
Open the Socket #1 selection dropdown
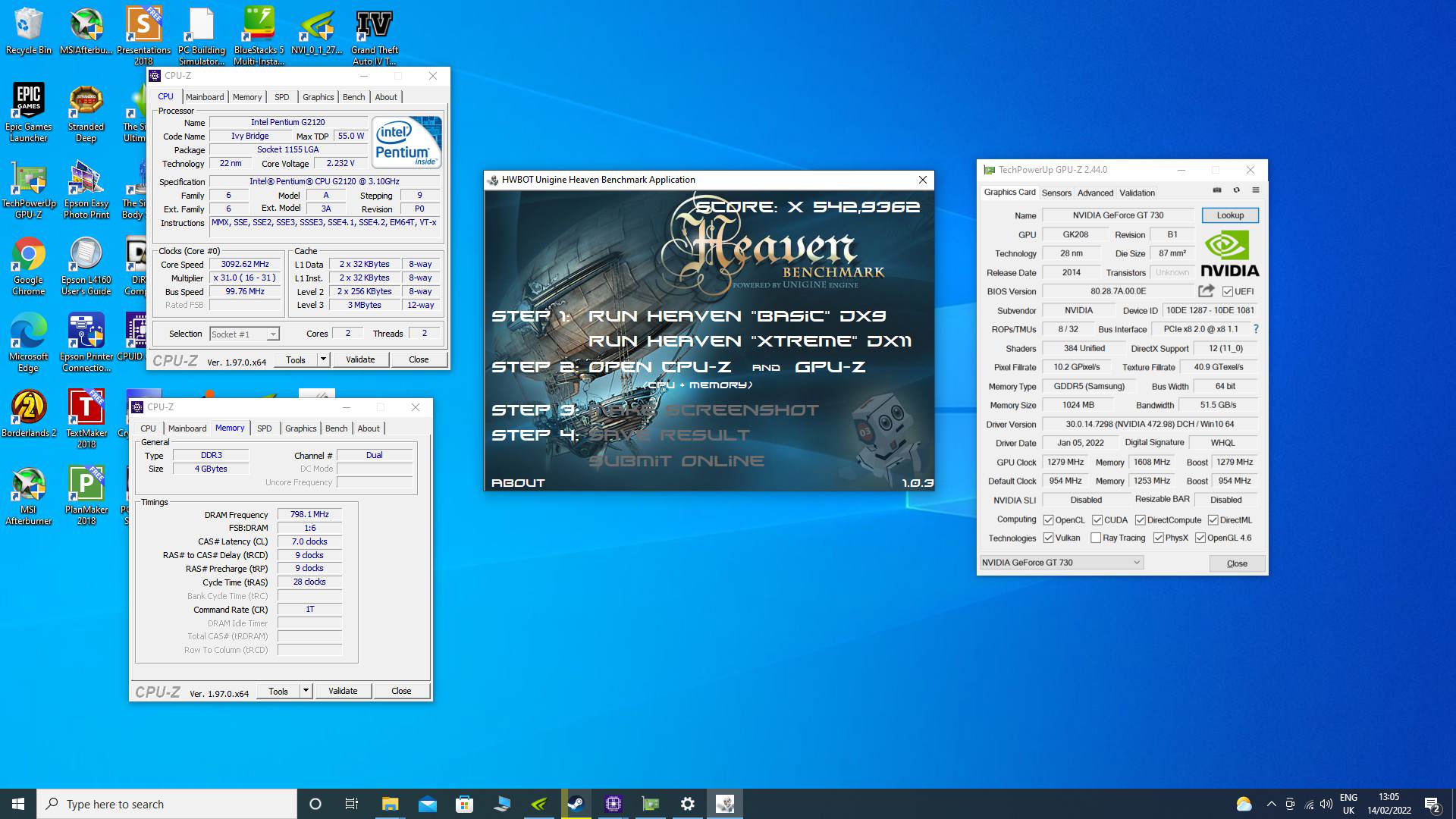[244, 334]
